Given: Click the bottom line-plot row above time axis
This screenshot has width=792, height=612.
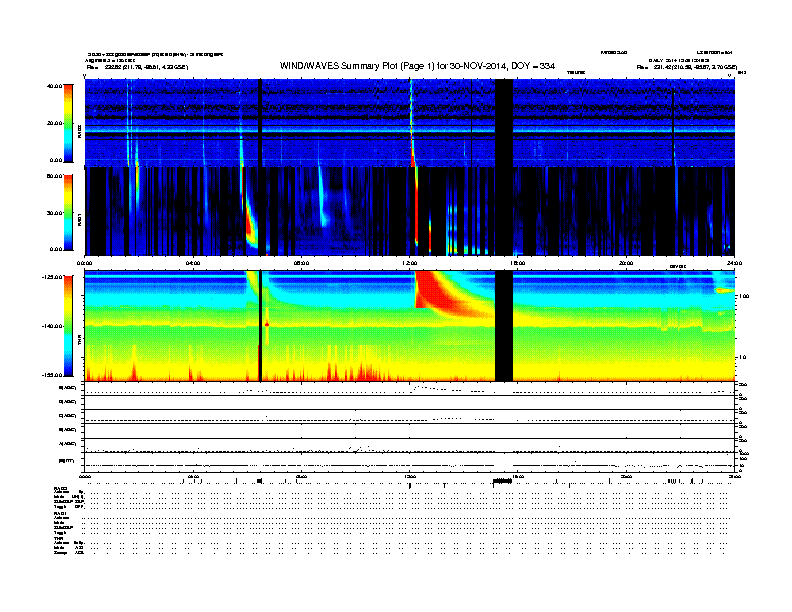Looking at the screenshot, I should 410,462.
